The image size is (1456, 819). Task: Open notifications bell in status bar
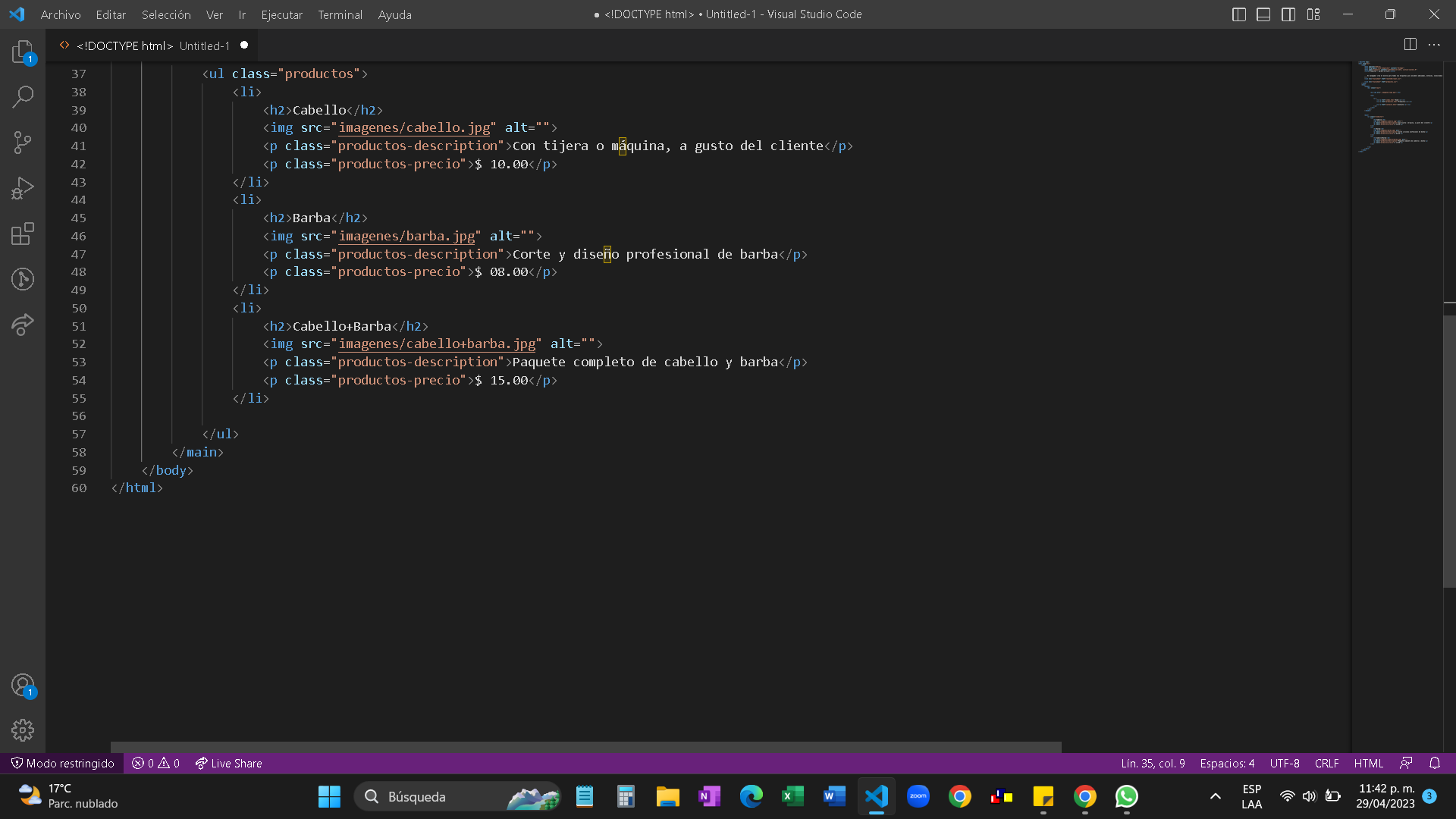tap(1435, 763)
